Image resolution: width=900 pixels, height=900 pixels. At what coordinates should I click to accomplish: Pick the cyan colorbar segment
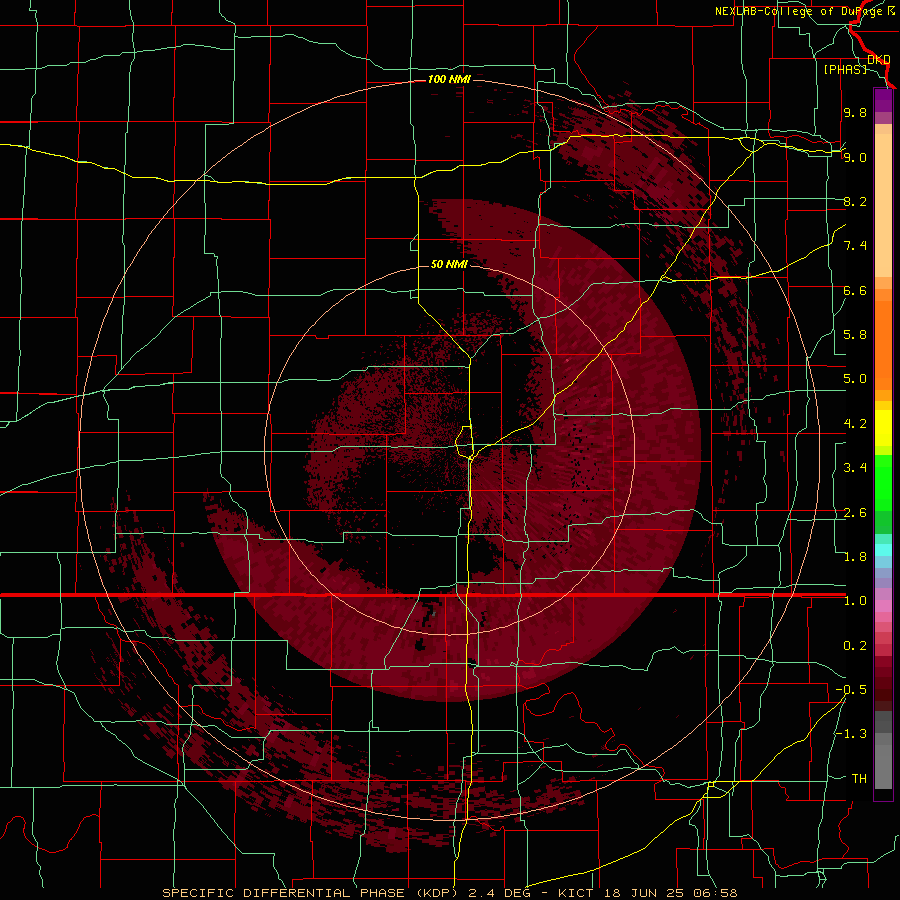coord(883,550)
